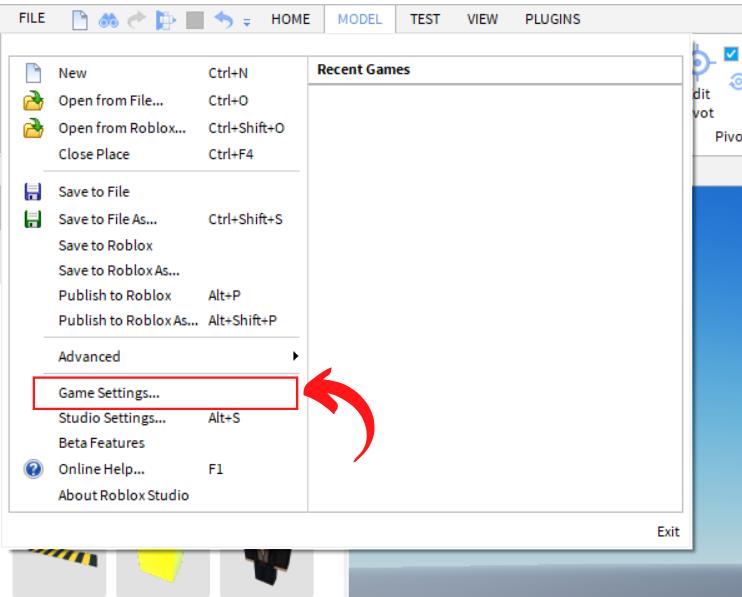Click the New file icon in quick access toolbar

pyautogui.click(x=80, y=20)
